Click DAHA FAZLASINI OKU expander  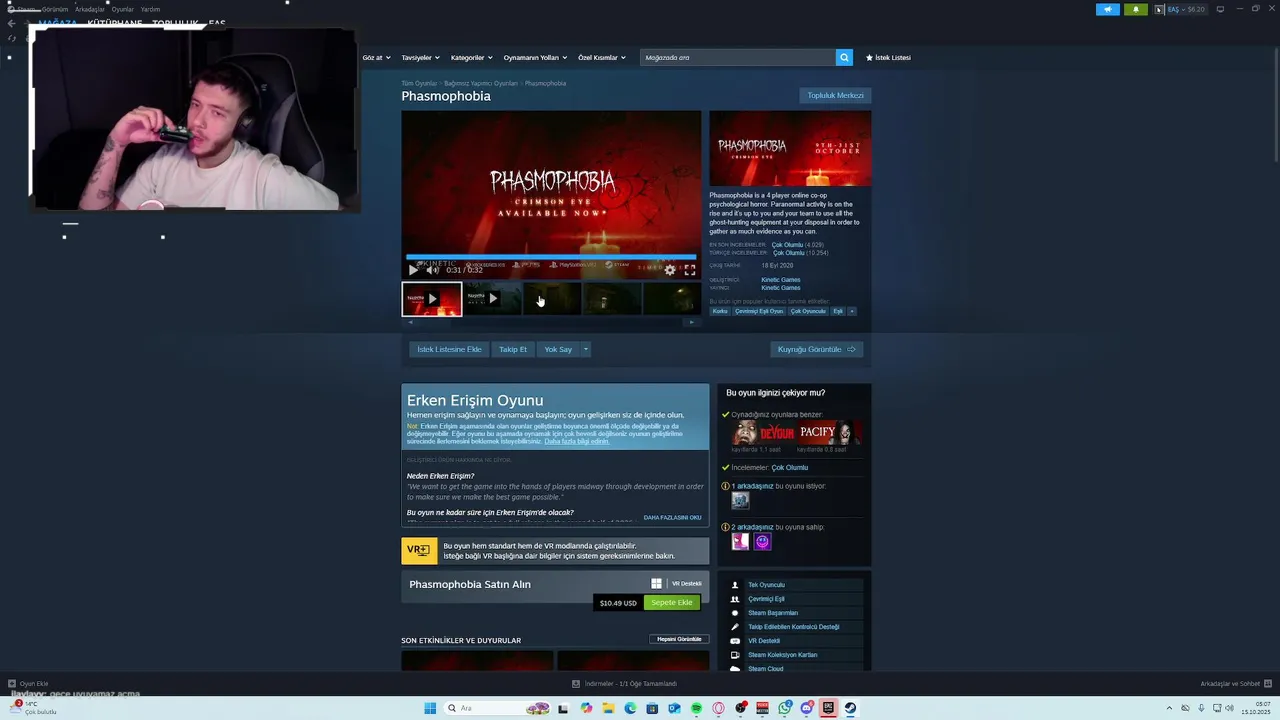click(672, 518)
